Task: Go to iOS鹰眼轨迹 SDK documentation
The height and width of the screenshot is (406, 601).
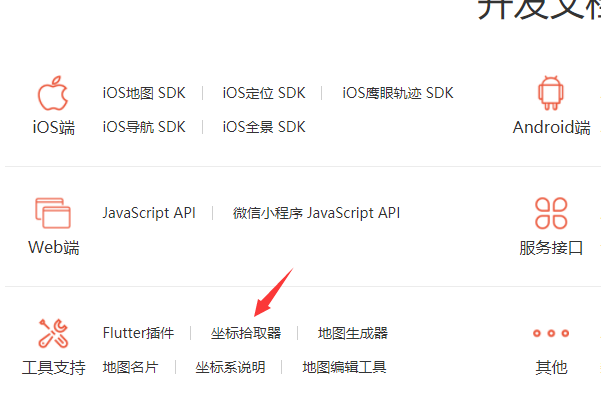Action: [x=398, y=93]
